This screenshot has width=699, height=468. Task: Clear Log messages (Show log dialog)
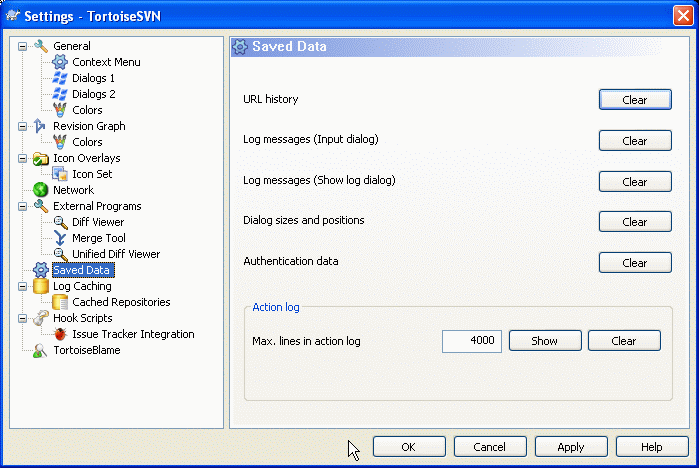[x=635, y=181]
